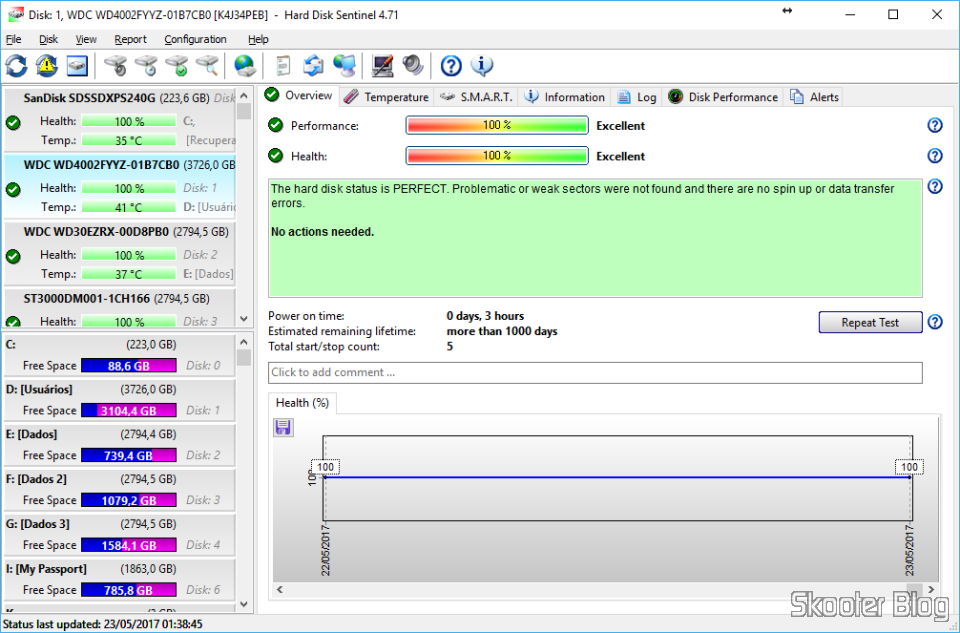Viewport: 960px width, 633px height.
Task: Click the disk icon with green checkmark
Action: pyautogui.click(x=176, y=66)
